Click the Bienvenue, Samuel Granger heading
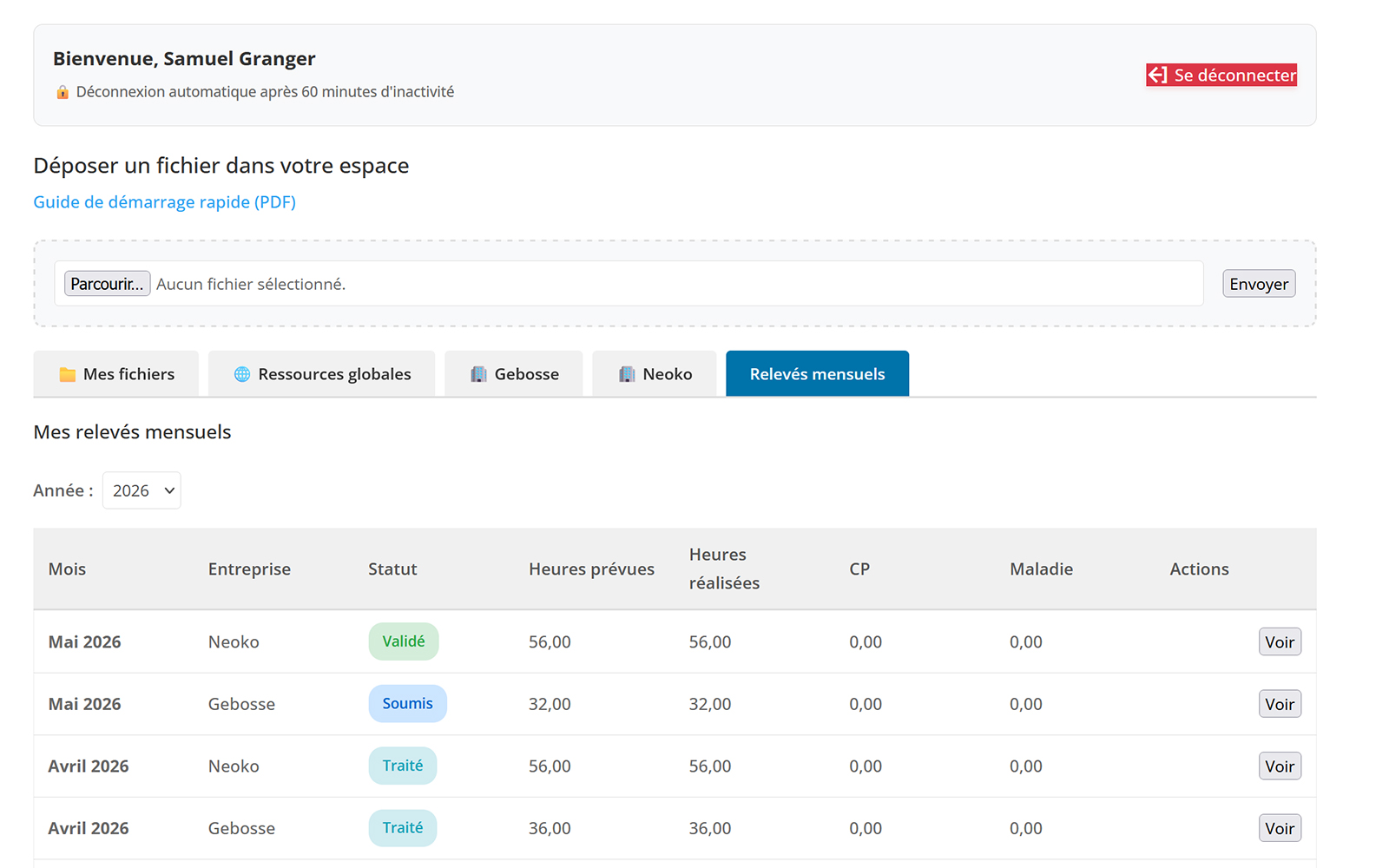This screenshot has width=1389, height=868. pyautogui.click(x=184, y=59)
